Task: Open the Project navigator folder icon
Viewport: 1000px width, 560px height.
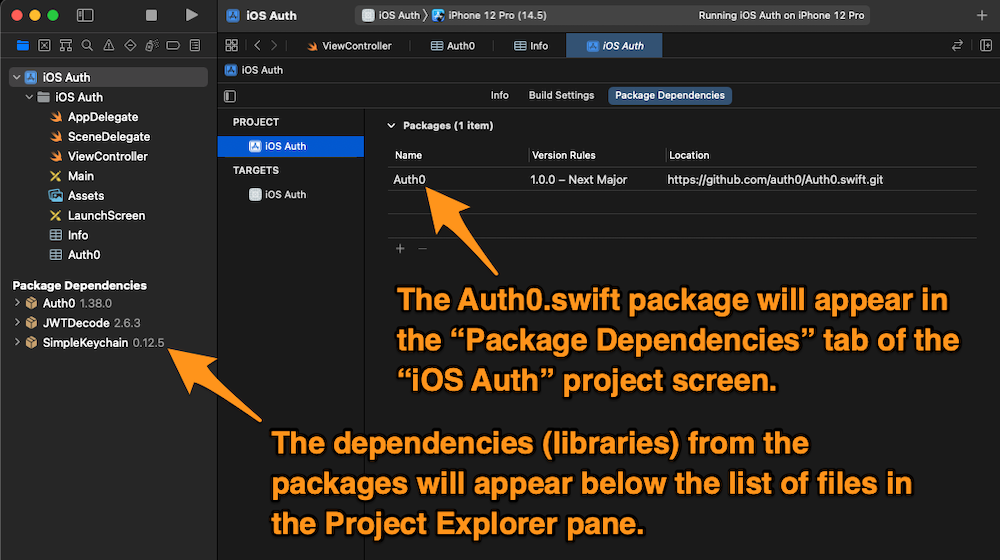Action: [x=23, y=45]
